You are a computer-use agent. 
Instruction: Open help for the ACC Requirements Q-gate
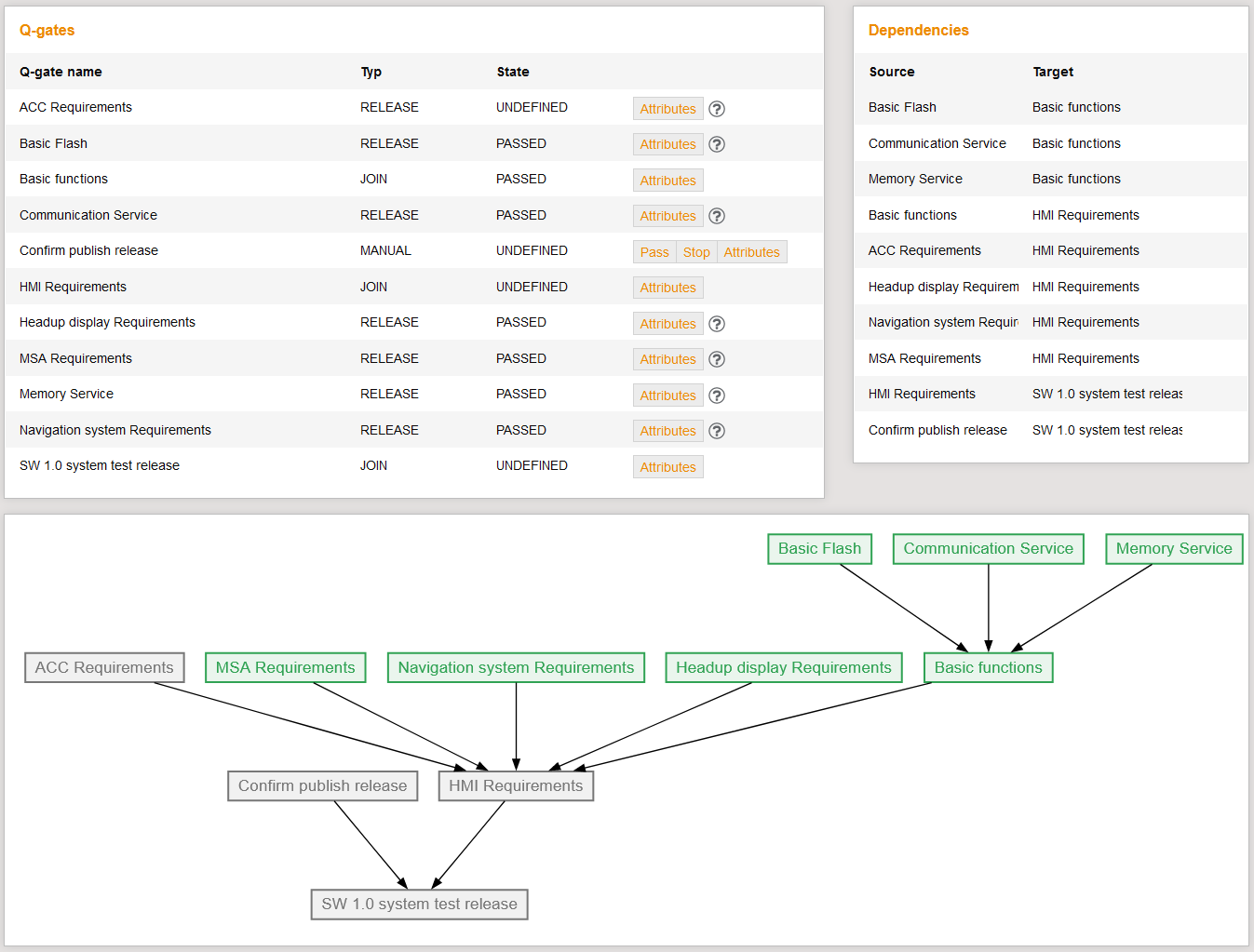(x=716, y=109)
